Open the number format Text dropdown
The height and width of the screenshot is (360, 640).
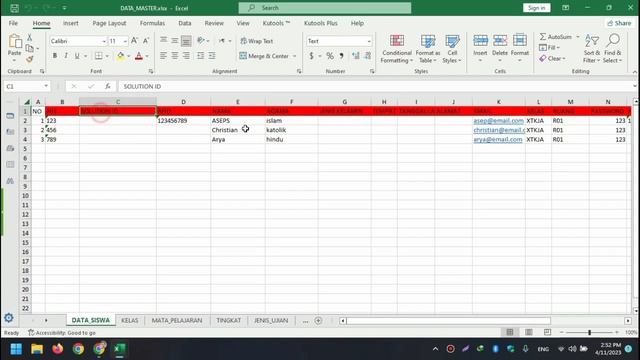[x=369, y=41]
